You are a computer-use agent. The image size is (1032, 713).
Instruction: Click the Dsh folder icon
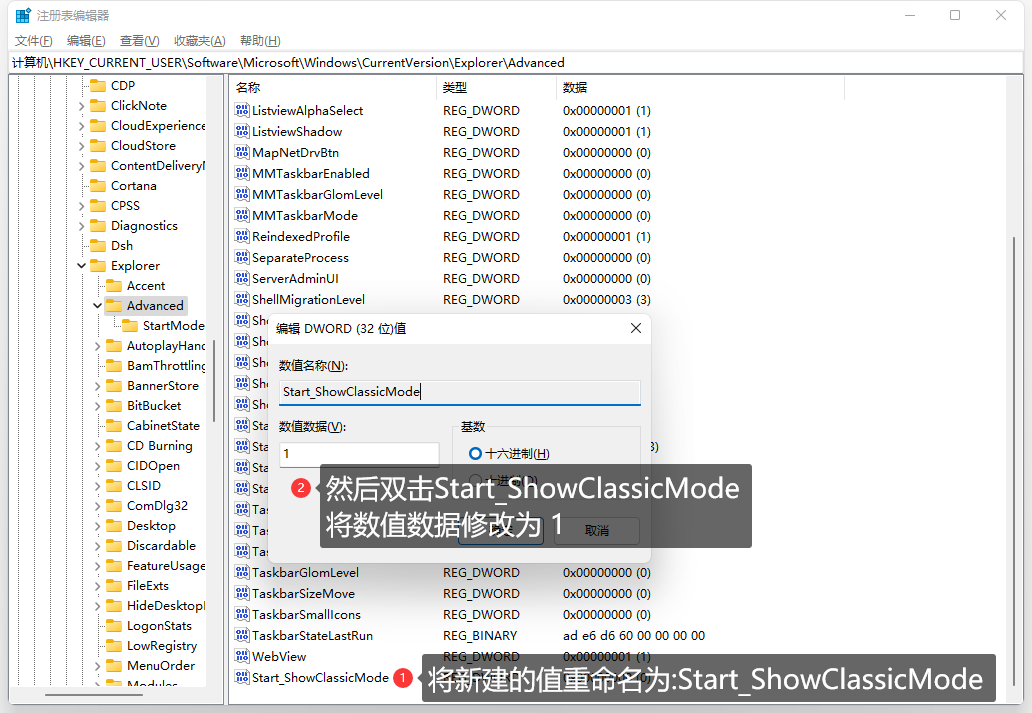[x=98, y=246]
